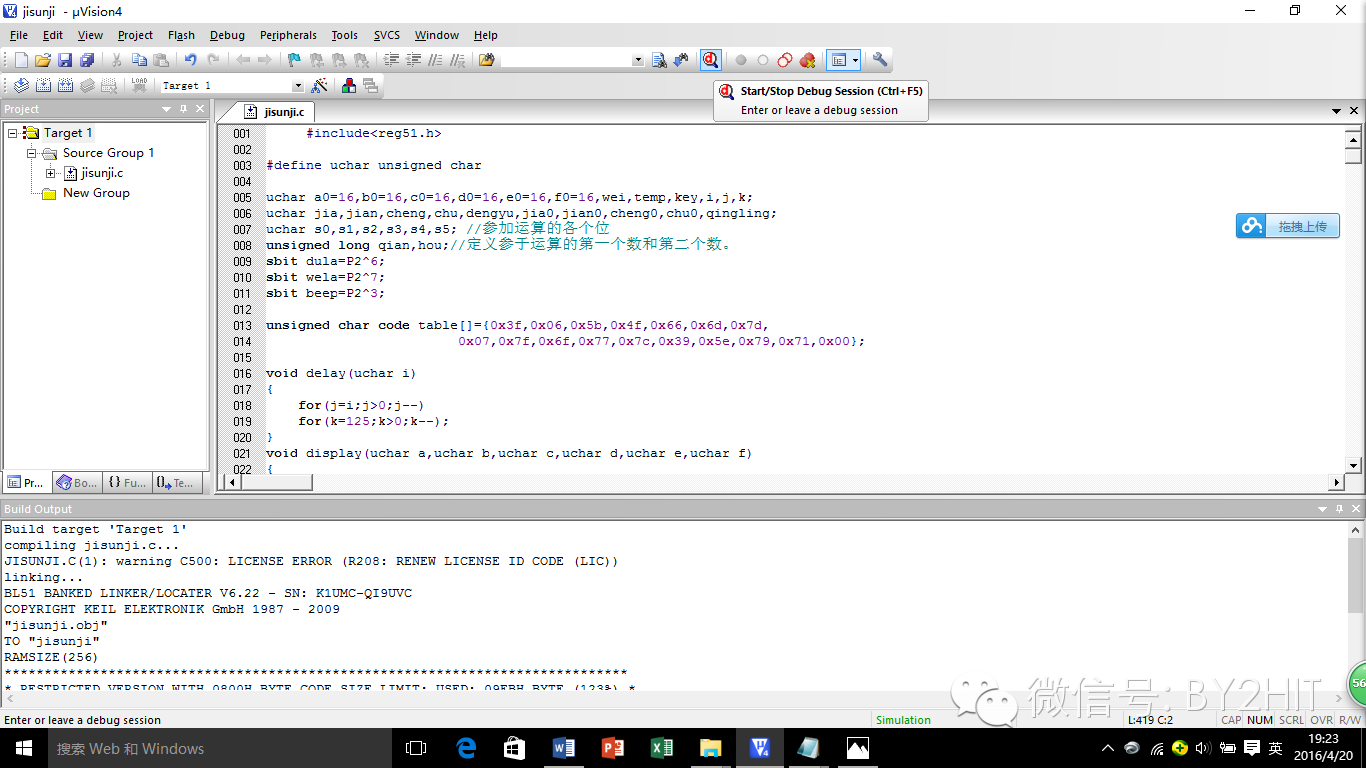Click the Find document icon beside search box
Screen dimensions: 1366x768
coord(659,60)
